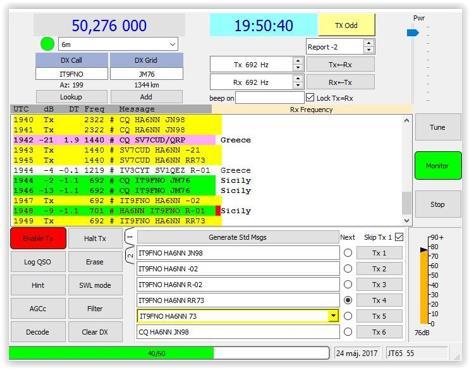Click the red Enable Tx button
The width and height of the screenshot is (470, 369).
tap(38, 238)
